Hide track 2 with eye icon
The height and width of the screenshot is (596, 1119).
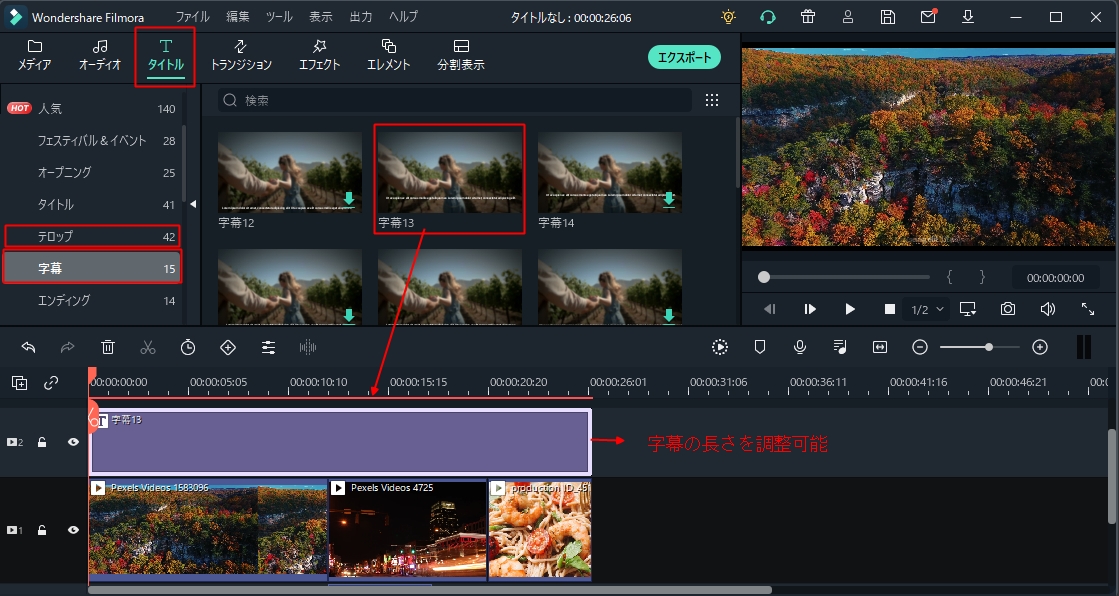pyautogui.click(x=74, y=443)
